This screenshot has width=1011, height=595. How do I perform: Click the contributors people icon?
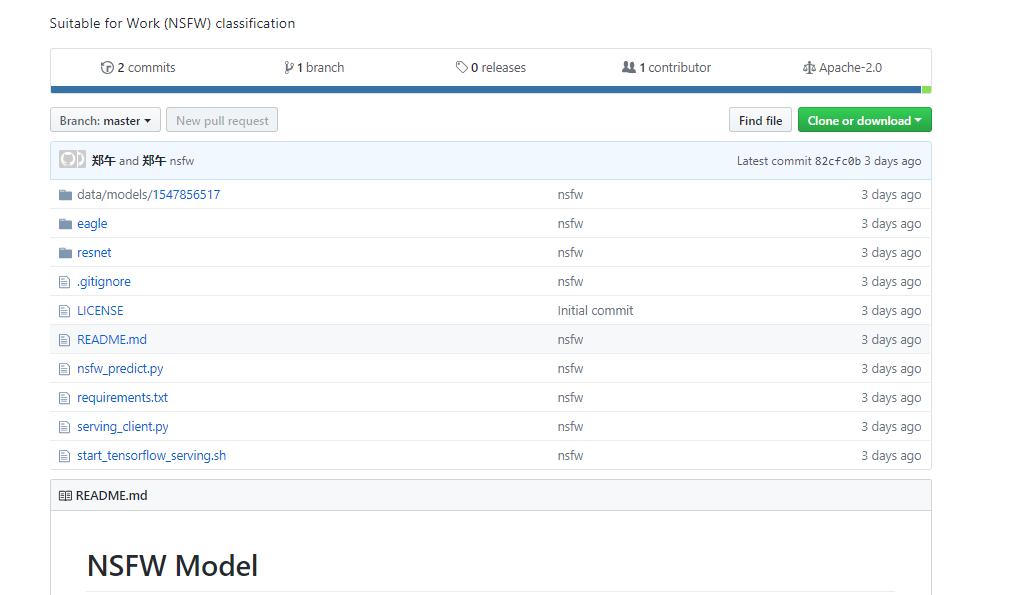click(x=629, y=67)
